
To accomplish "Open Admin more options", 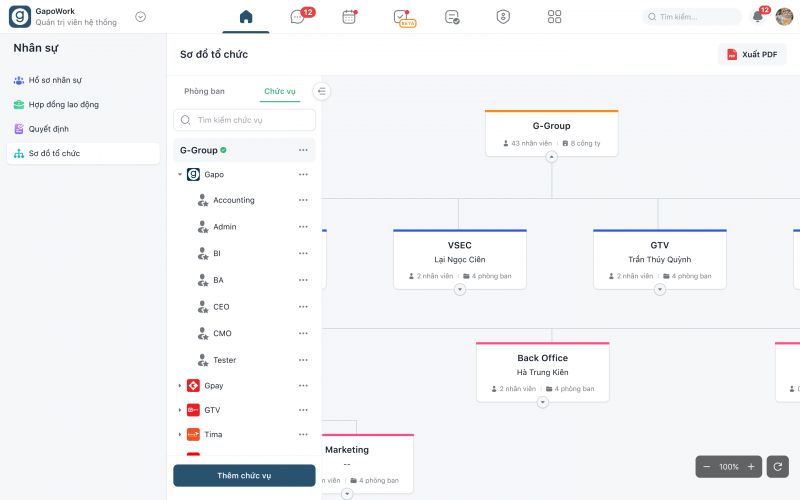I will point(303,227).
